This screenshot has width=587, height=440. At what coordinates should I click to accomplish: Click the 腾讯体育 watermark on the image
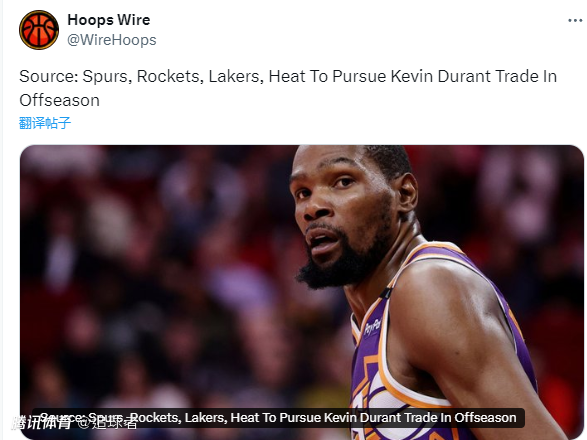click(x=41, y=423)
